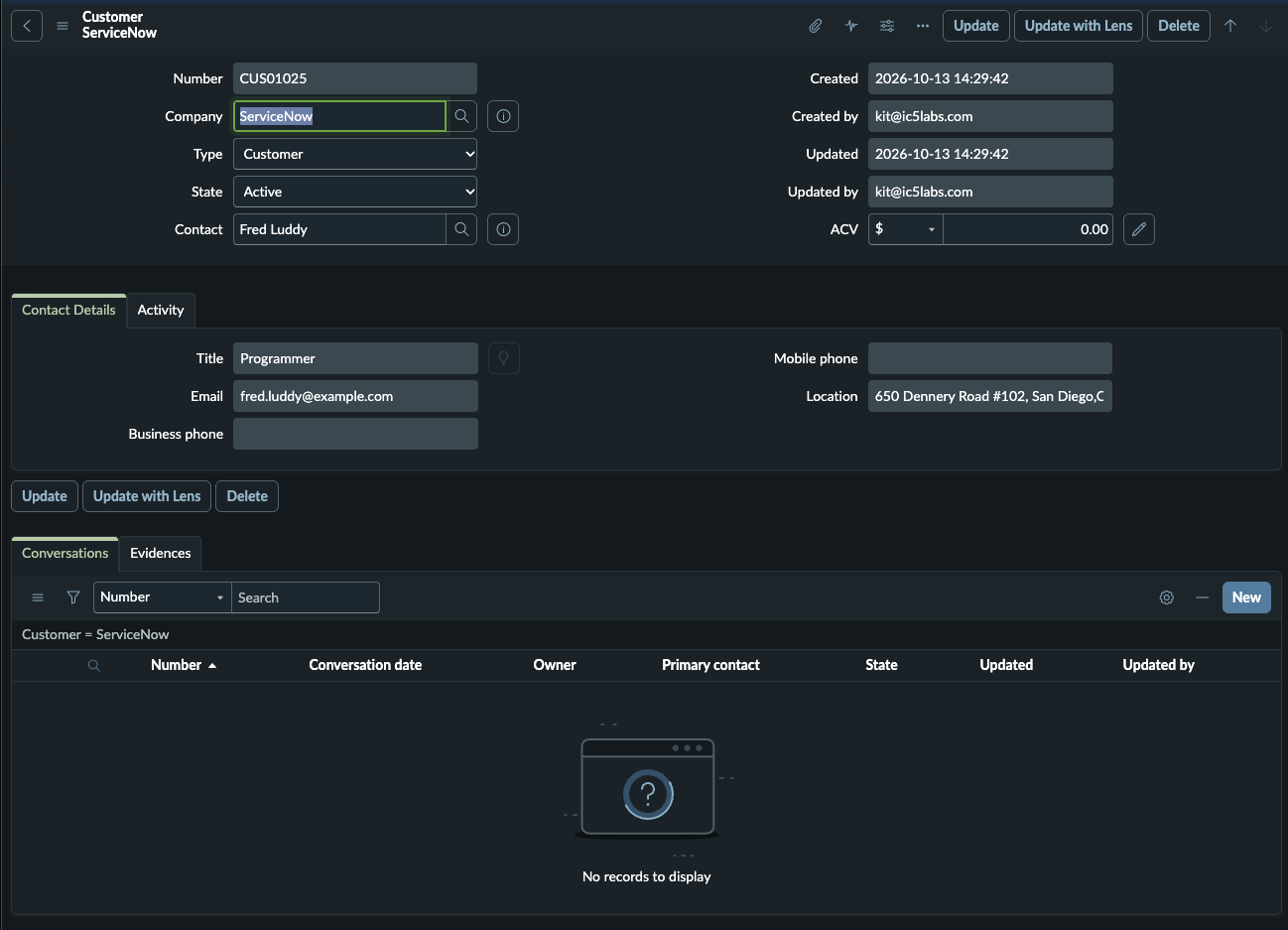Open the activity stream pulse icon
1288x930 pixels.
click(x=851, y=26)
